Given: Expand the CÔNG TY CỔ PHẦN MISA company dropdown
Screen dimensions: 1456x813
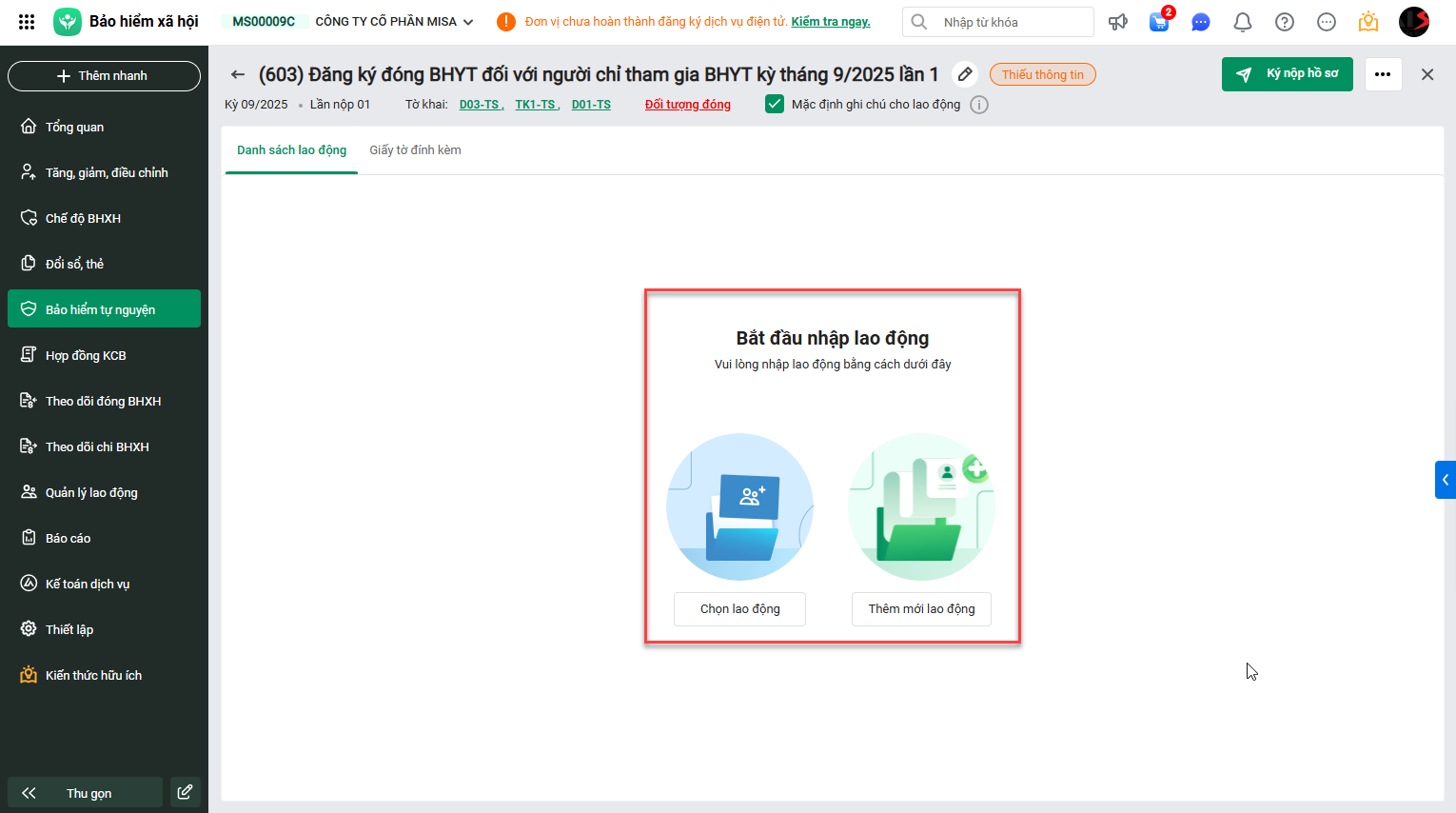Looking at the screenshot, I should click(x=394, y=22).
